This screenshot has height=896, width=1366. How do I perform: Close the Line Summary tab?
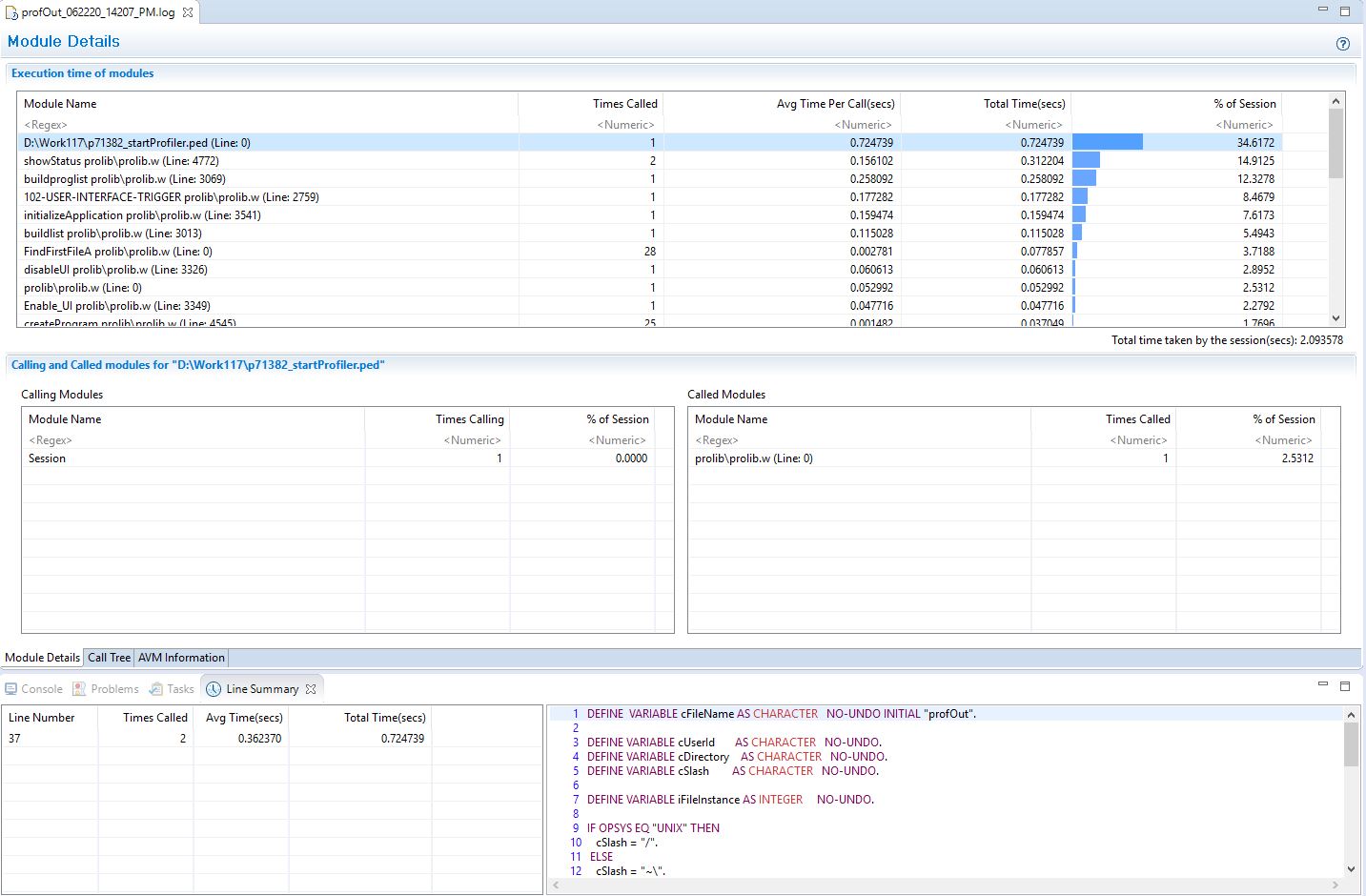[x=312, y=688]
